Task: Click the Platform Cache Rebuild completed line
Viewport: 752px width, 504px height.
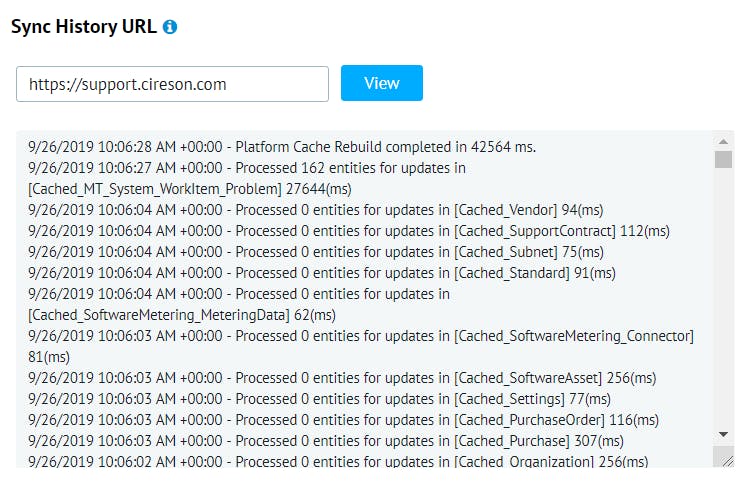Action: 282,147
